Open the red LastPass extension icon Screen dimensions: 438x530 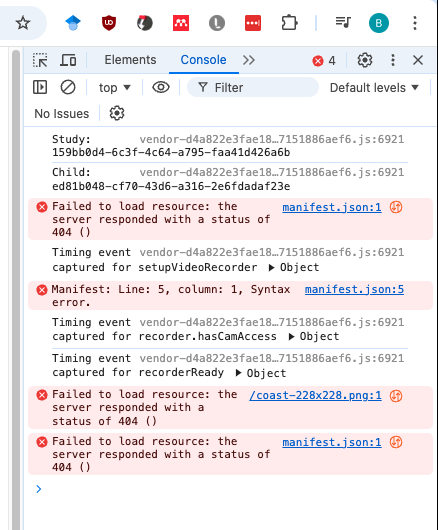(253, 23)
